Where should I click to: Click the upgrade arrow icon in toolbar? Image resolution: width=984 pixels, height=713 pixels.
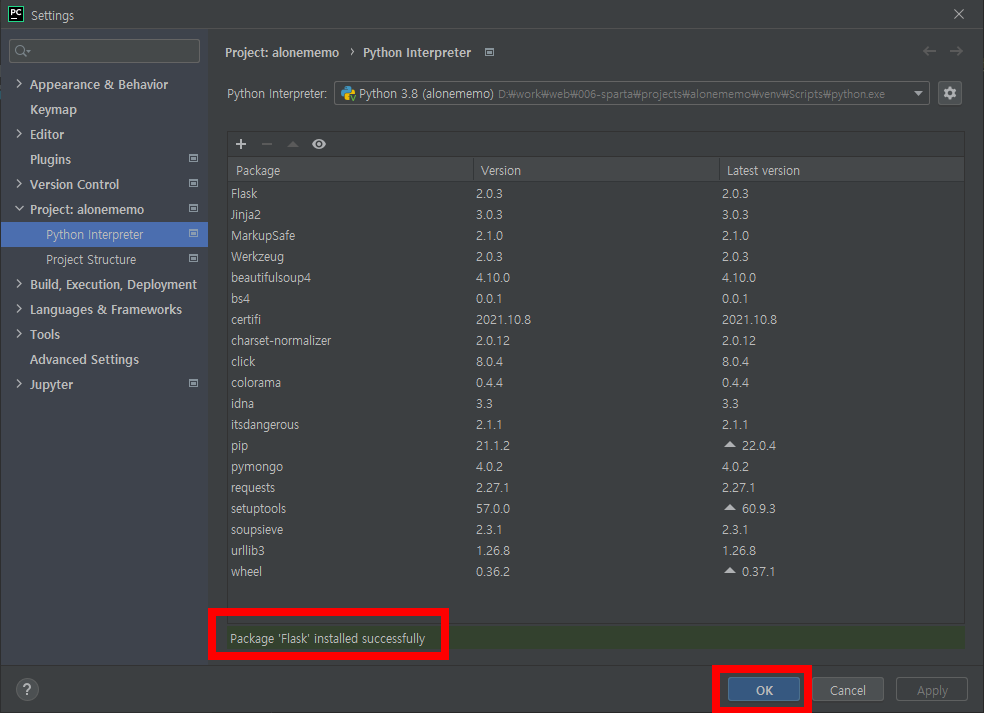click(292, 144)
